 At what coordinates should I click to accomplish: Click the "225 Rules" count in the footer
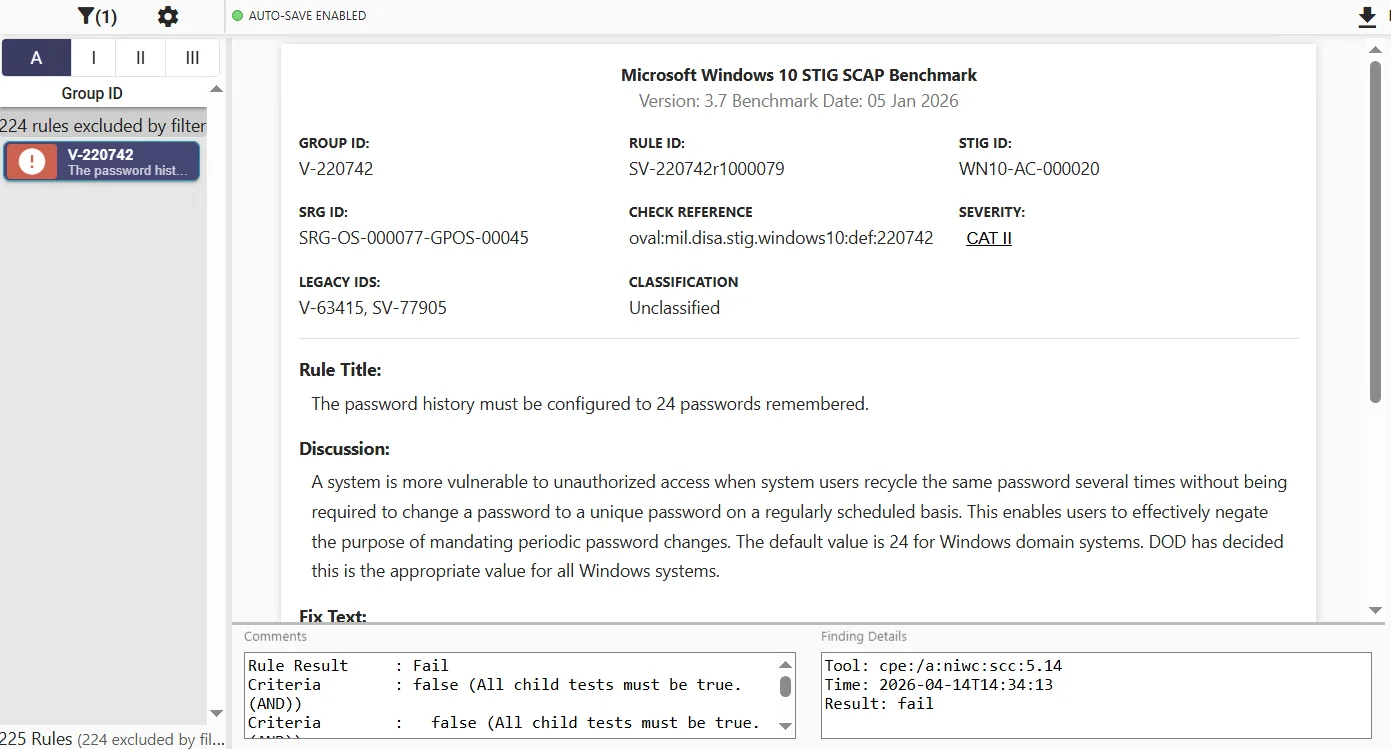(37, 739)
